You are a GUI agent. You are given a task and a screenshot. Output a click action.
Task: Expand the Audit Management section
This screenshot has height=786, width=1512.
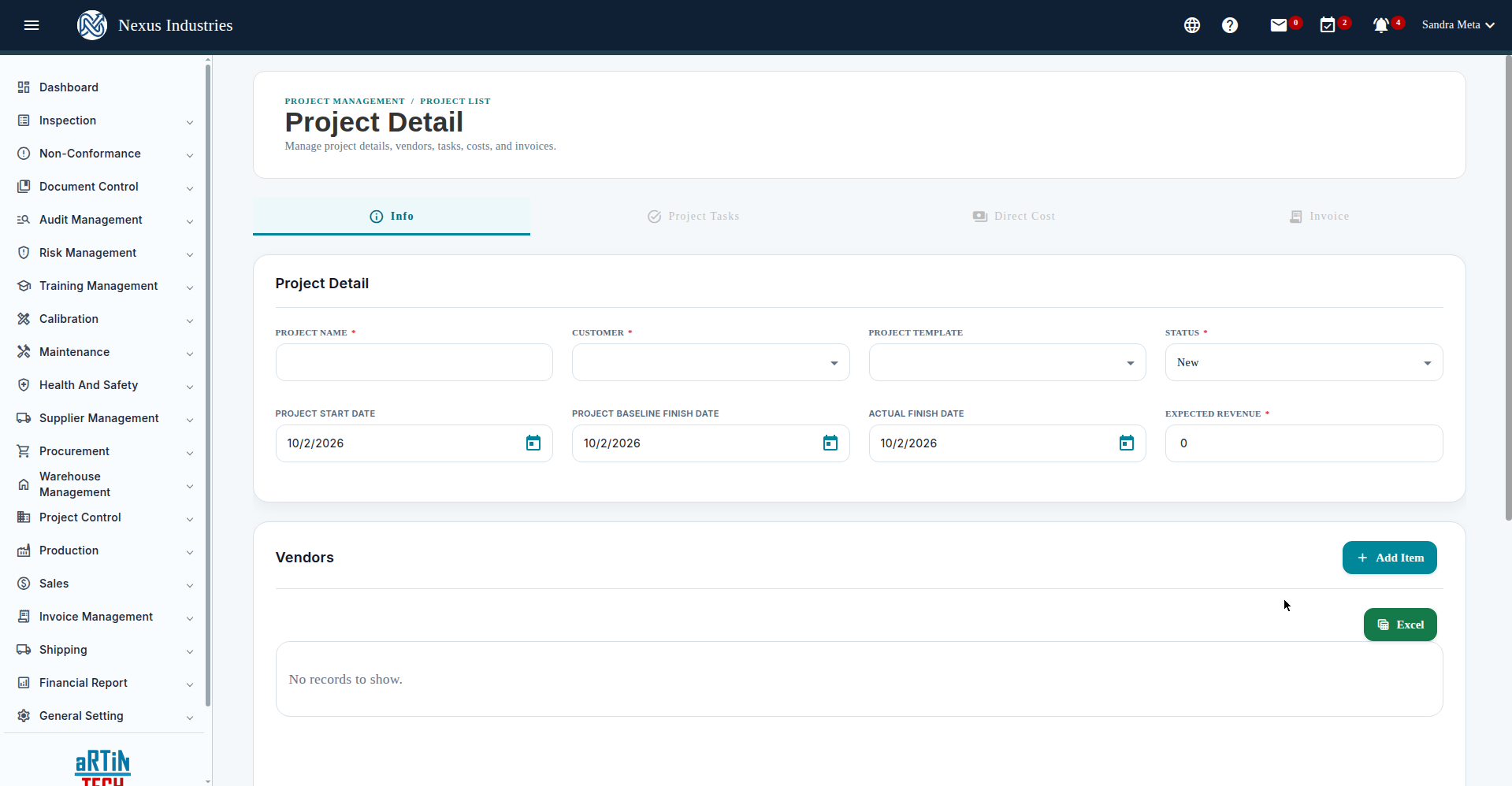click(106, 220)
